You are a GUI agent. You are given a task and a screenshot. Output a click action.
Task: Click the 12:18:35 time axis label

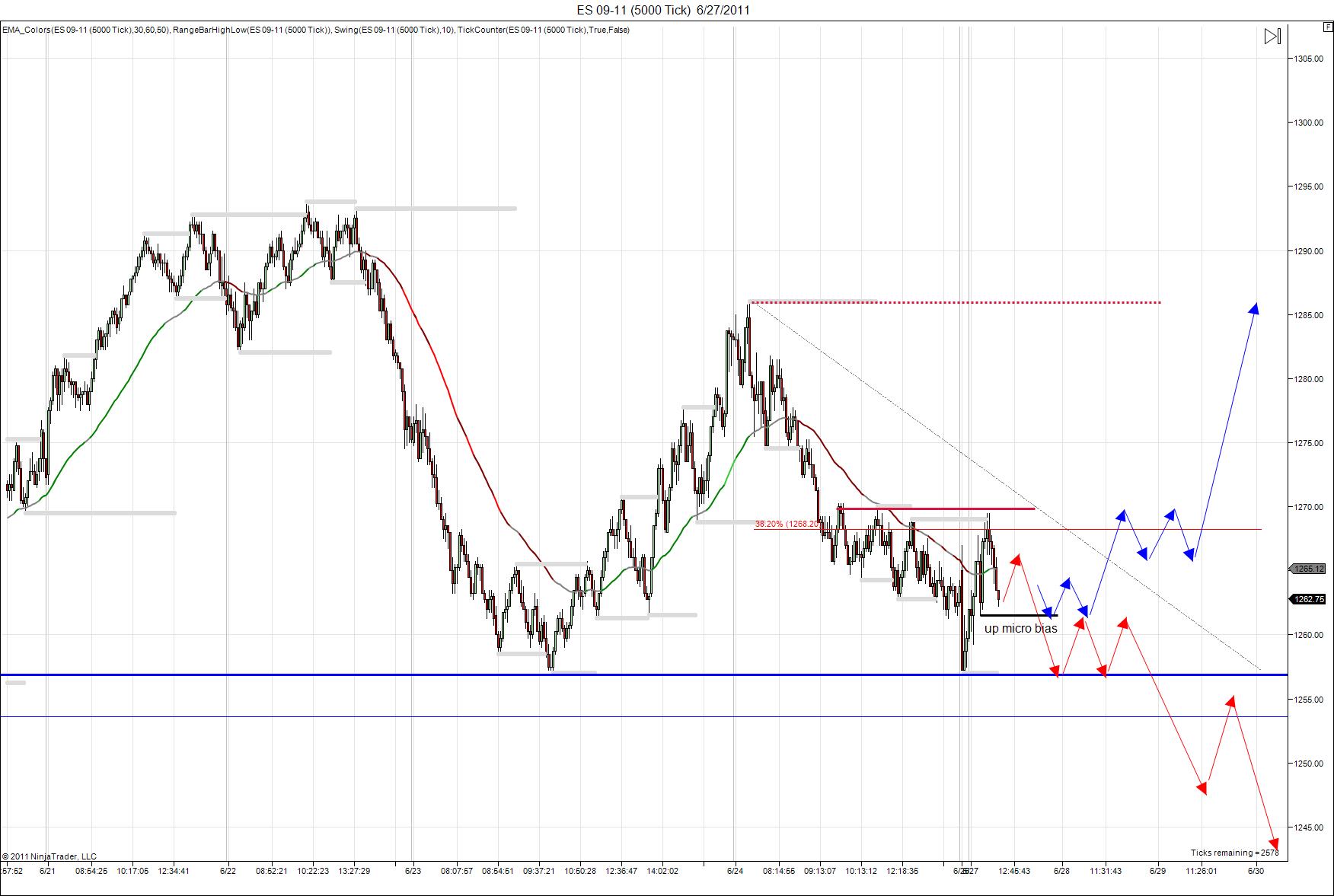[902, 871]
